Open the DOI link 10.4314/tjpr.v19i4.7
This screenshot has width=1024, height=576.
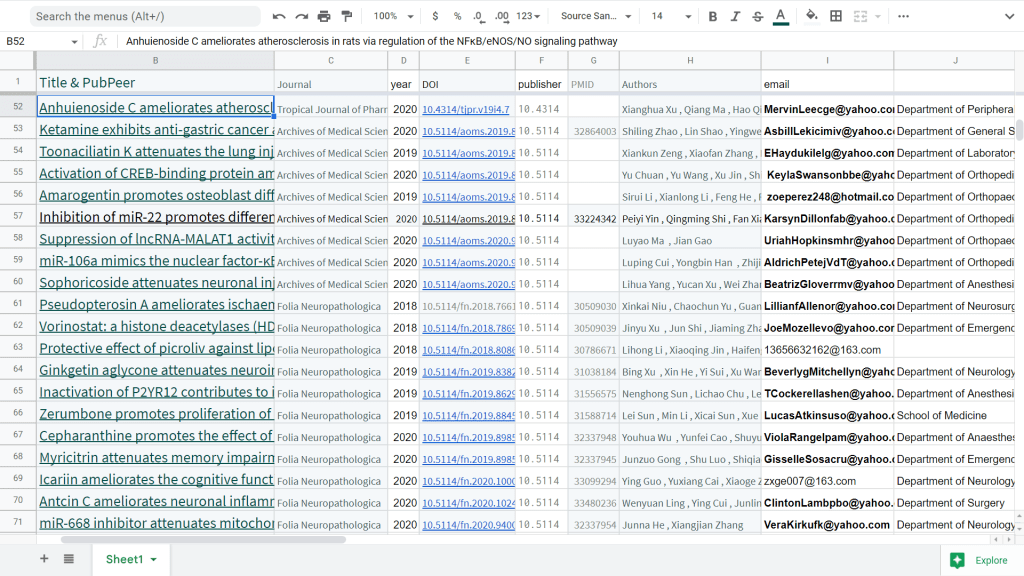(465, 109)
